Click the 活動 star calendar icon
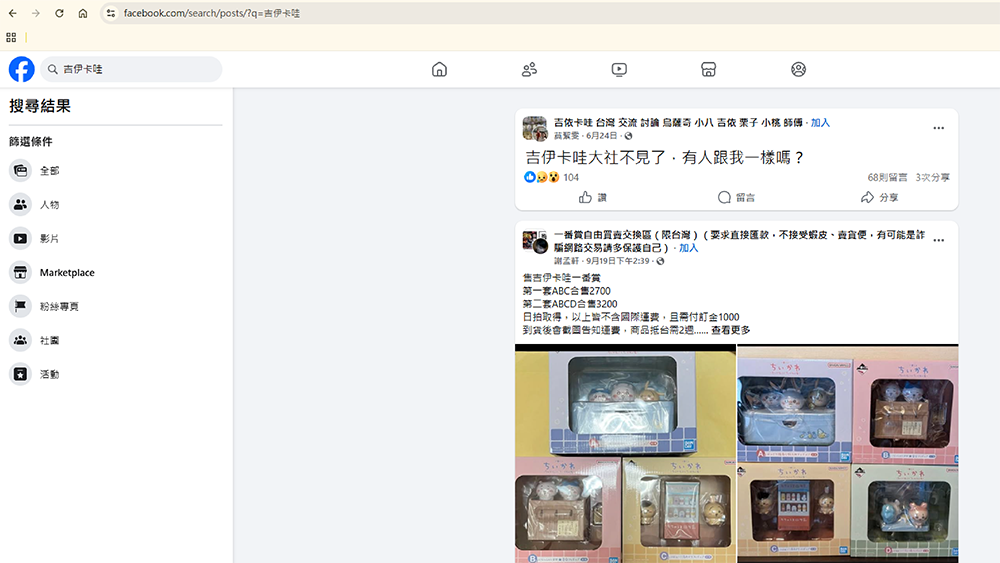Screen dimensions: 1000x563 [20, 374]
